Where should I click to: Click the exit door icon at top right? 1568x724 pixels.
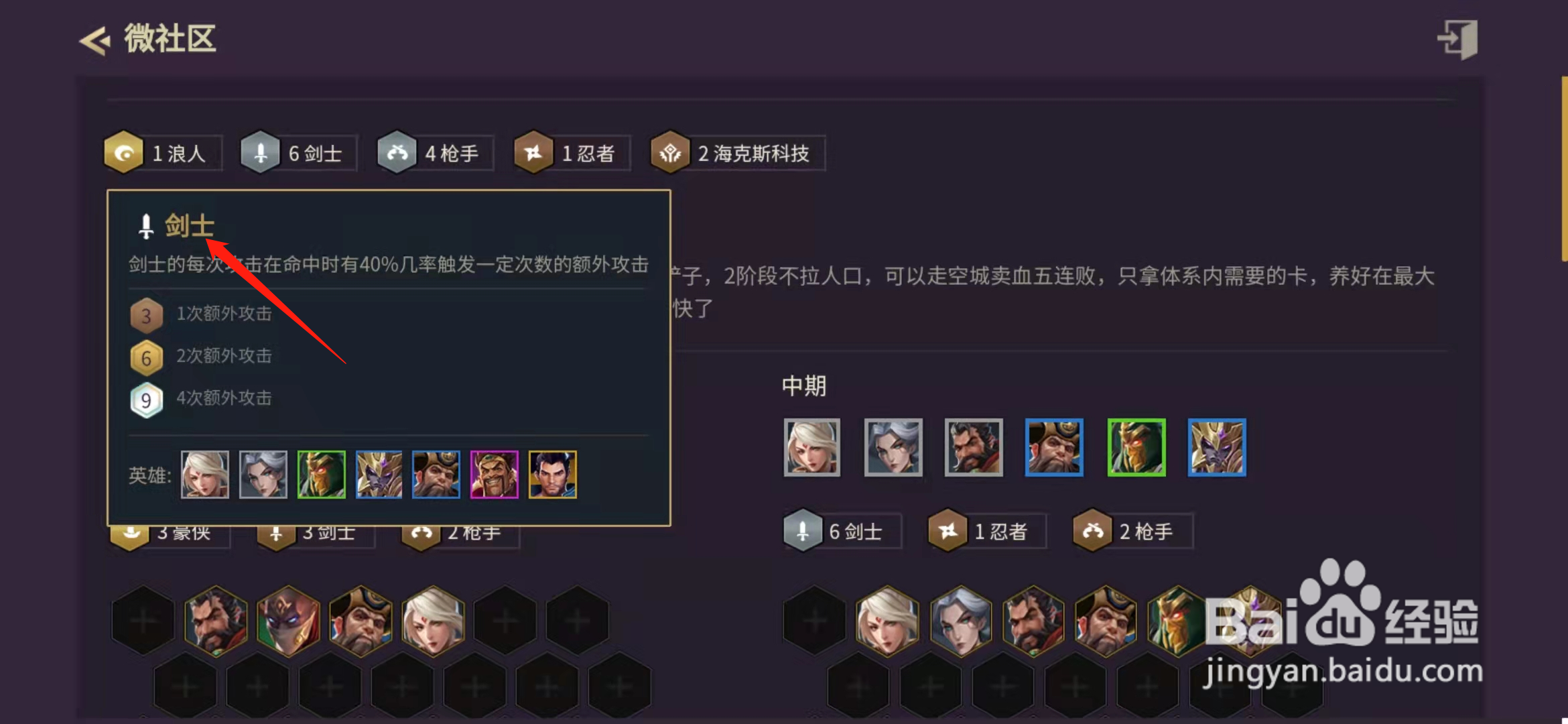(1458, 39)
